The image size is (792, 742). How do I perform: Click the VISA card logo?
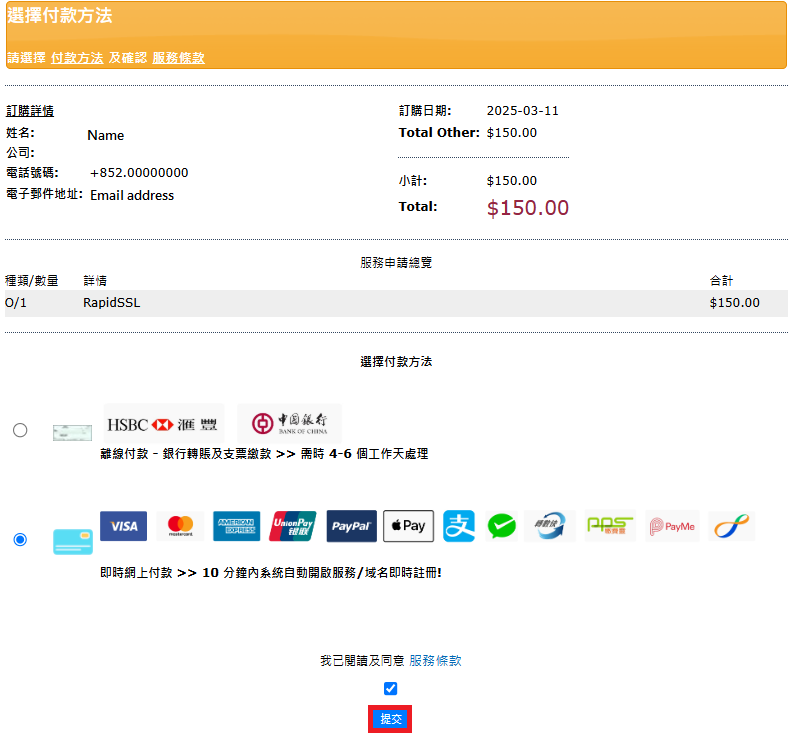tap(123, 526)
